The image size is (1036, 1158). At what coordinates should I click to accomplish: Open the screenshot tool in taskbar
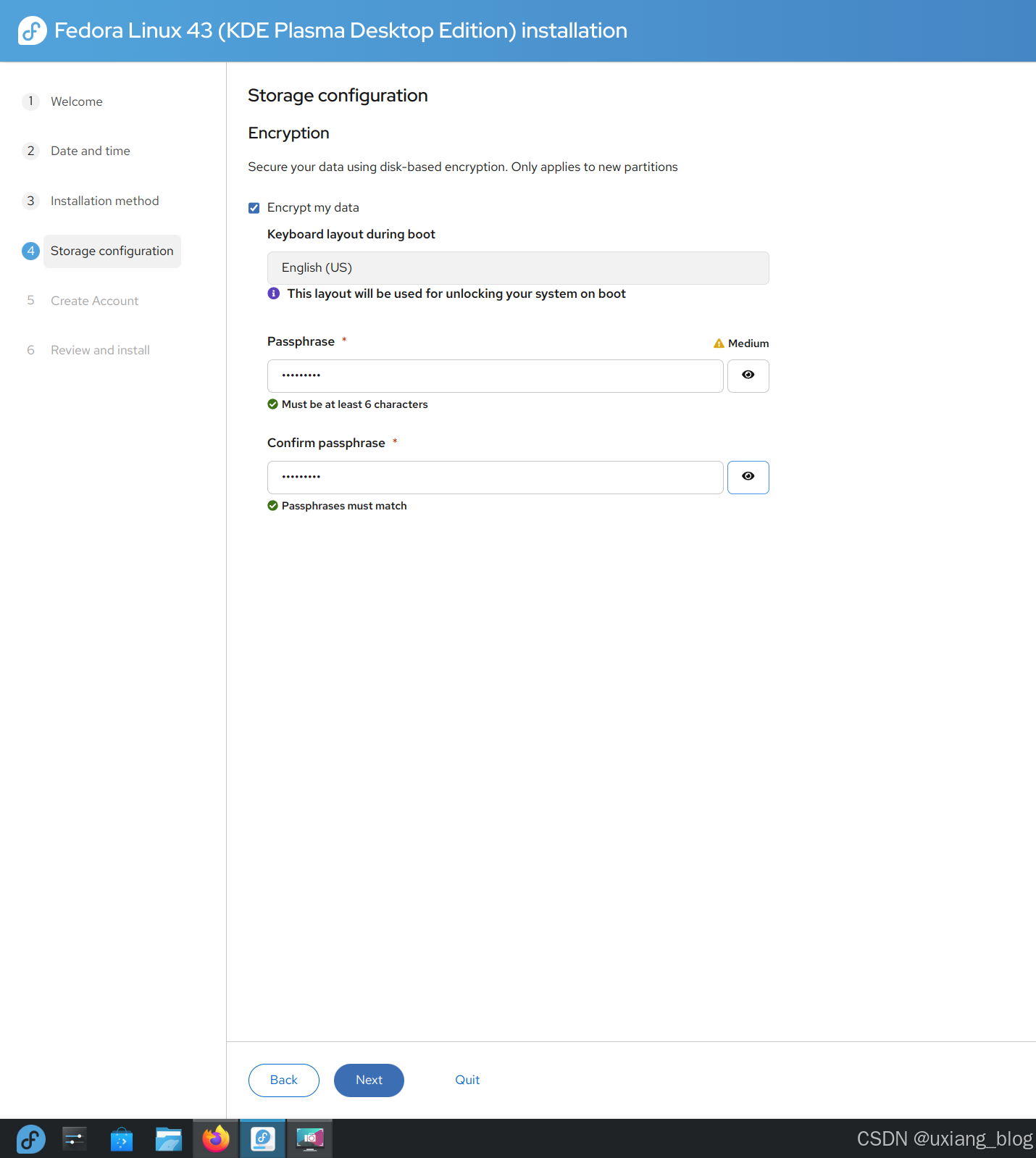[310, 1139]
